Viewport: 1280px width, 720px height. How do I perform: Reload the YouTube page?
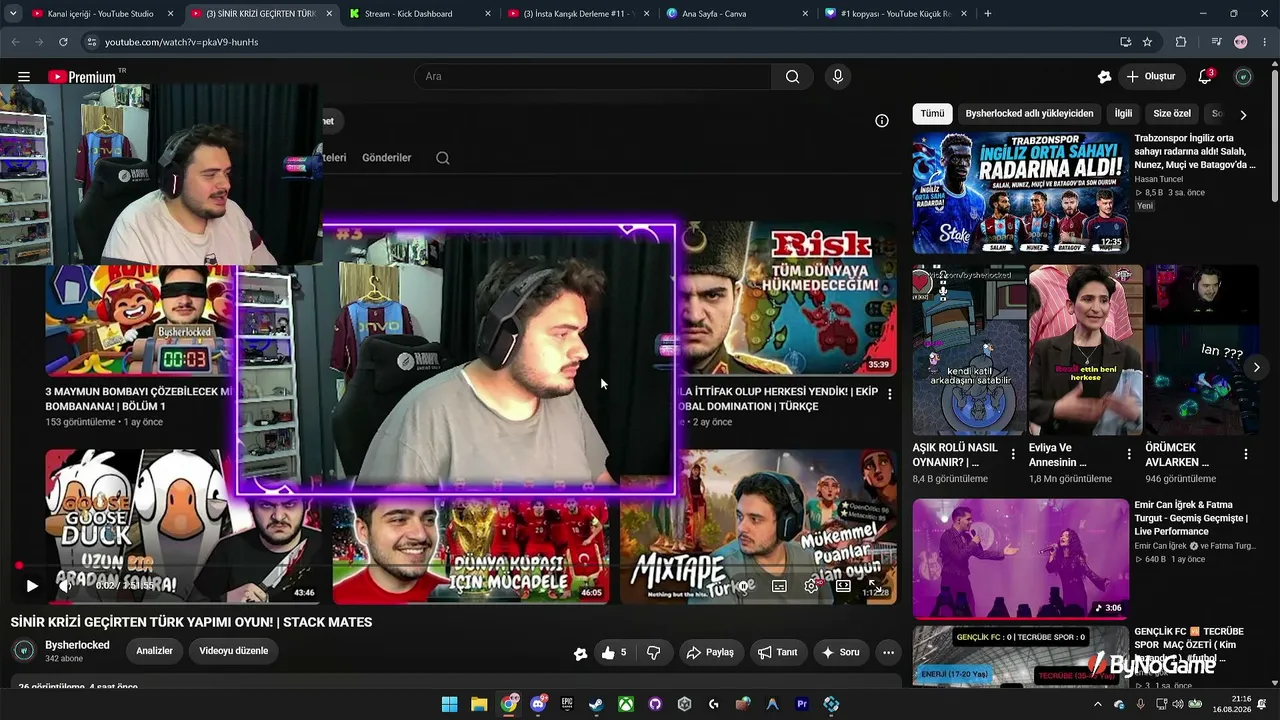[x=63, y=42]
